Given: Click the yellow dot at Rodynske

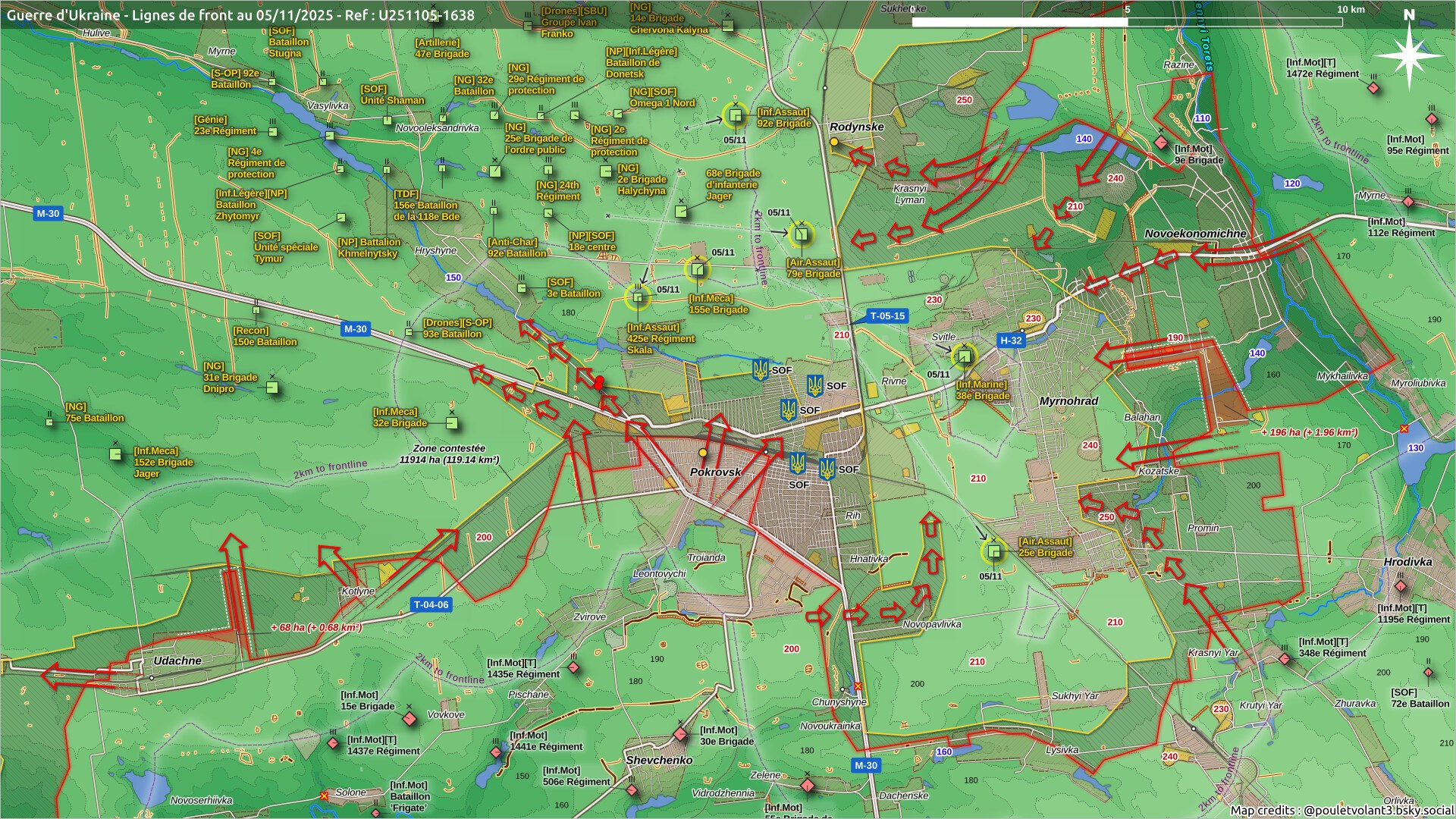Looking at the screenshot, I should (x=834, y=142).
